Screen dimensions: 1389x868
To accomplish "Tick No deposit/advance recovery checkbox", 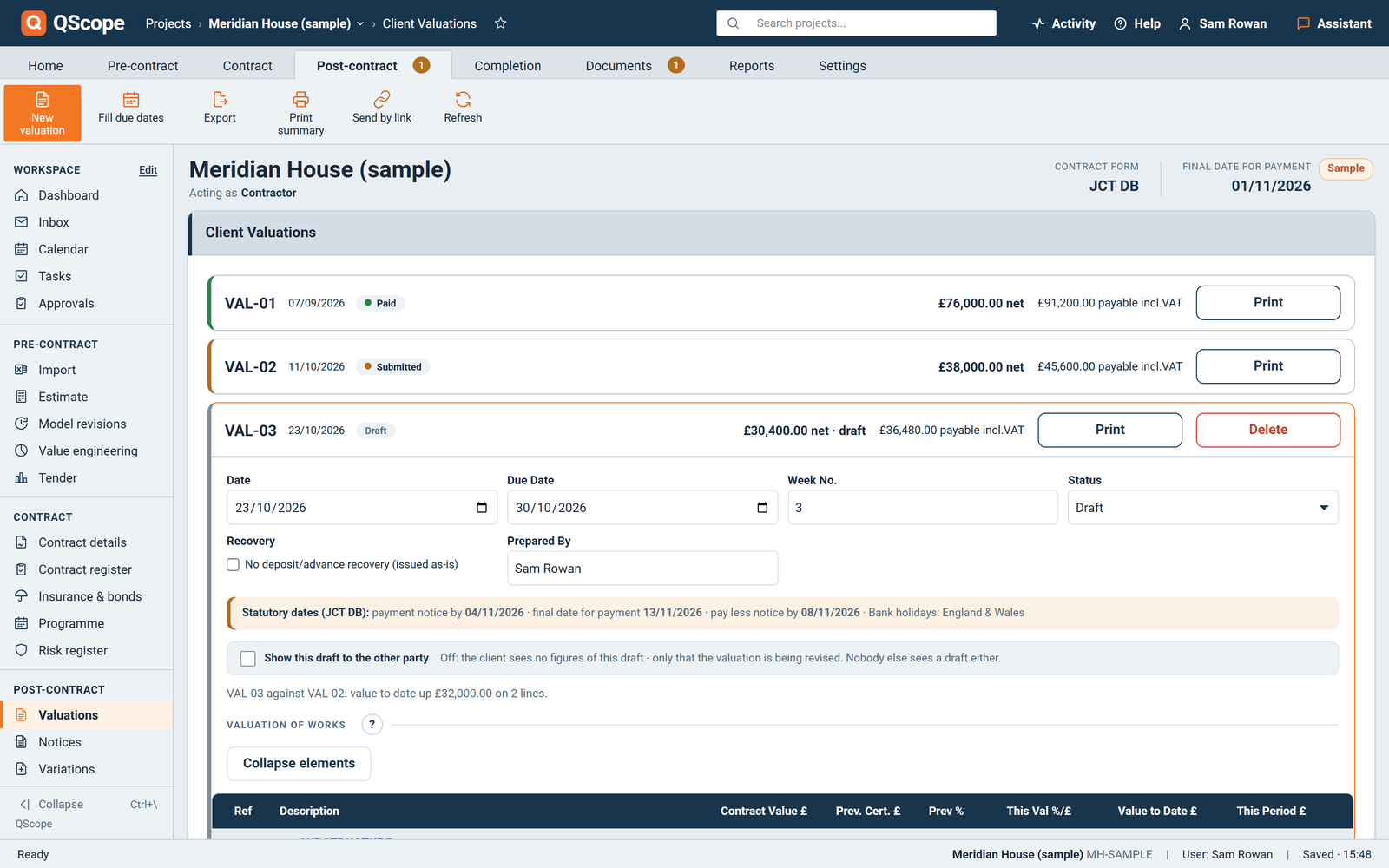I will (x=233, y=565).
